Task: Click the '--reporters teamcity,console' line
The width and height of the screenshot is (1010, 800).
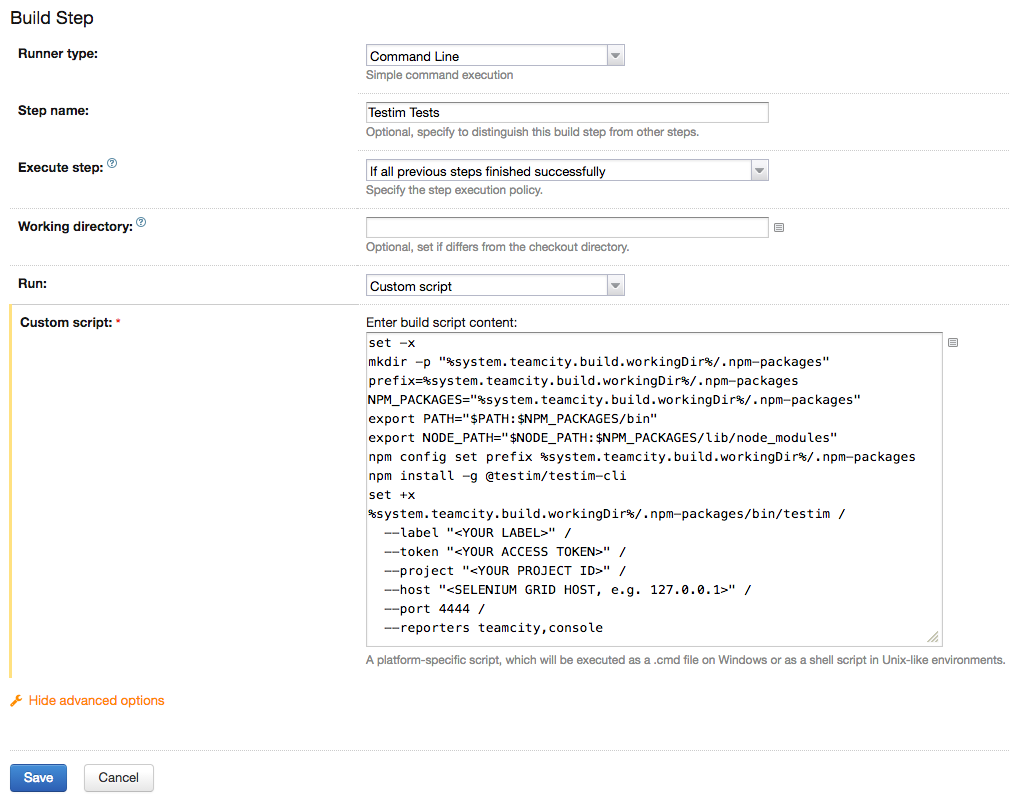Action: pos(493,627)
